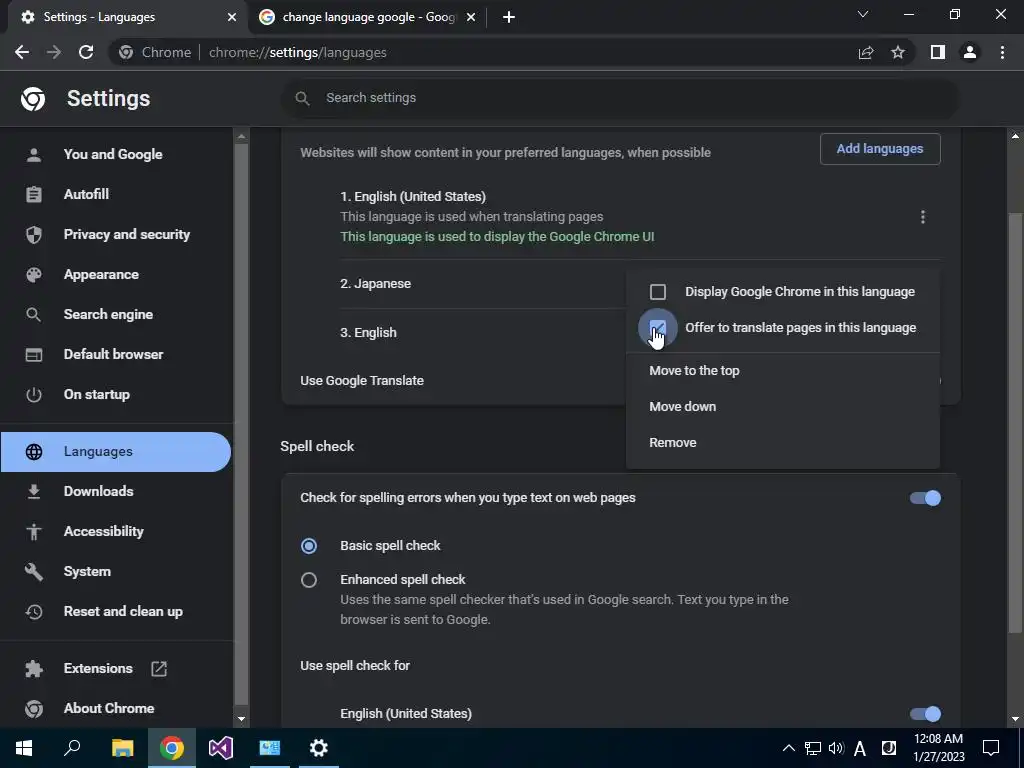1024x768 pixels.
Task: Uncheck Offer to translate pages in this language
Action: click(658, 328)
